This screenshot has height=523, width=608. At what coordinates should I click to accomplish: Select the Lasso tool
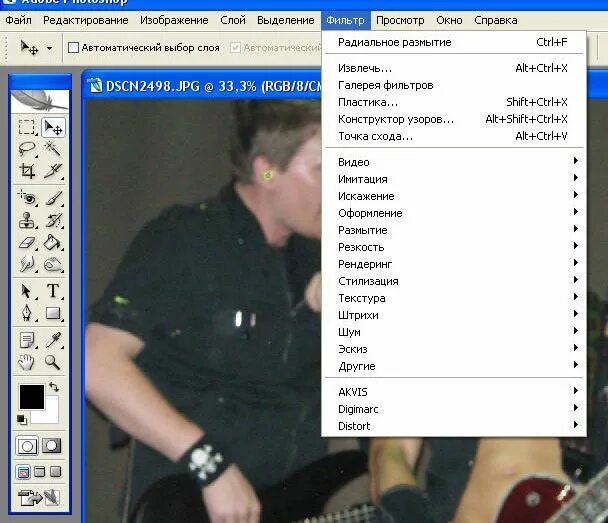click(27, 149)
